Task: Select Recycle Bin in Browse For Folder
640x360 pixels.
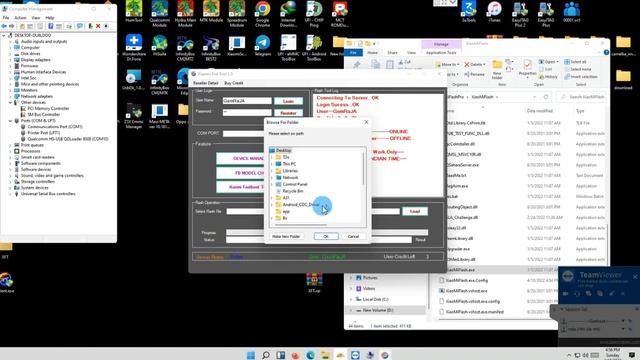Action: (x=293, y=191)
